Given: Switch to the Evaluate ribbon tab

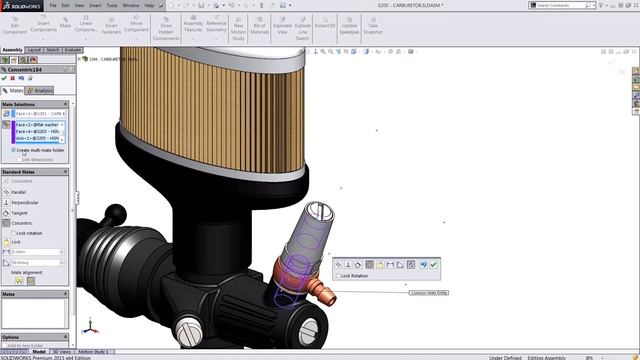Looking at the screenshot, I should (x=73, y=50).
